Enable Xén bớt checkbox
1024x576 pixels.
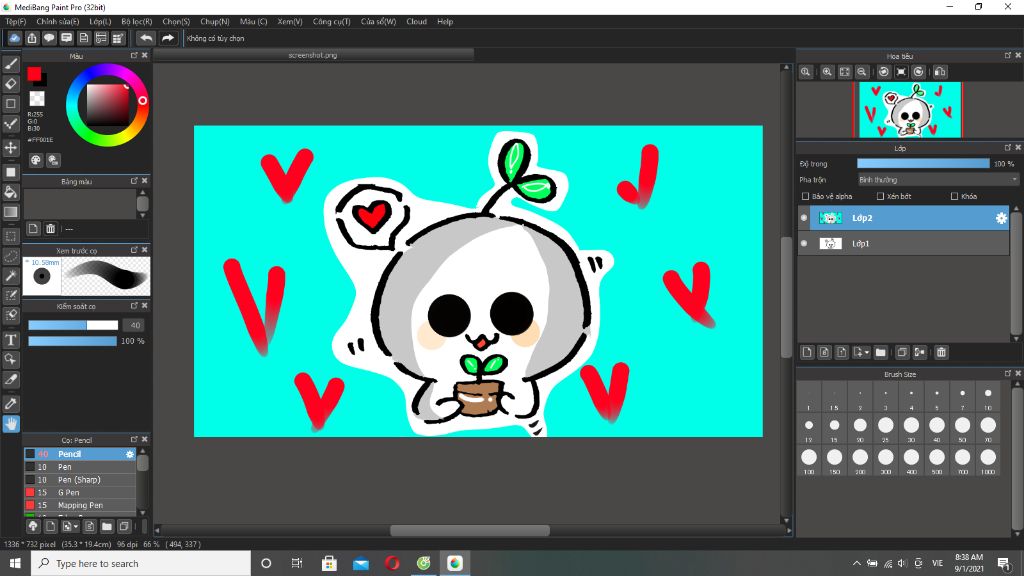(x=880, y=196)
